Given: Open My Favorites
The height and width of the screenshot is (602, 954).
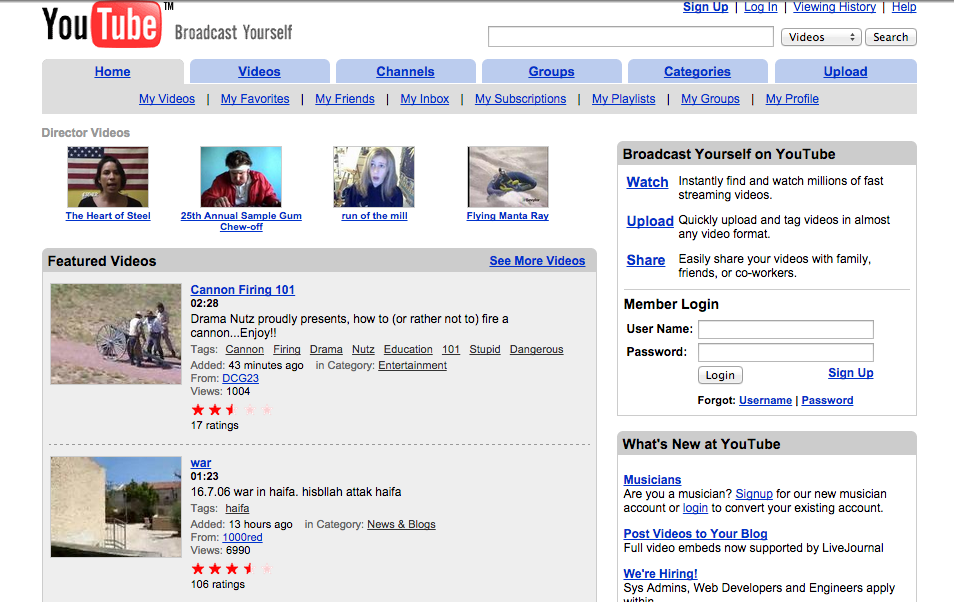Looking at the screenshot, I should point(255,99).
